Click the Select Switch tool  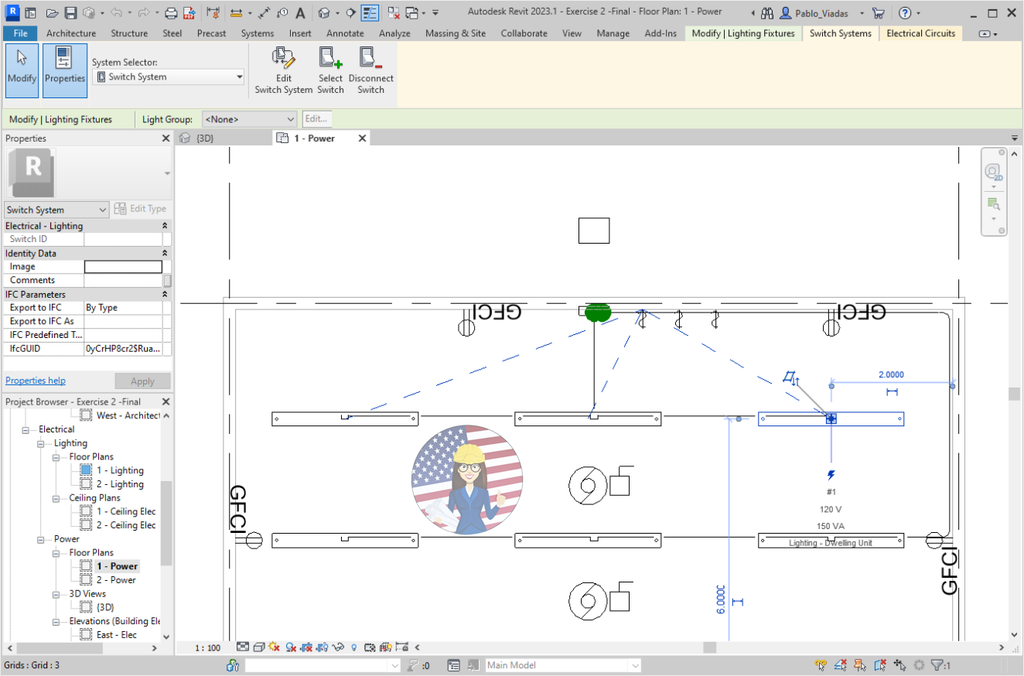(x=330, y=71)
